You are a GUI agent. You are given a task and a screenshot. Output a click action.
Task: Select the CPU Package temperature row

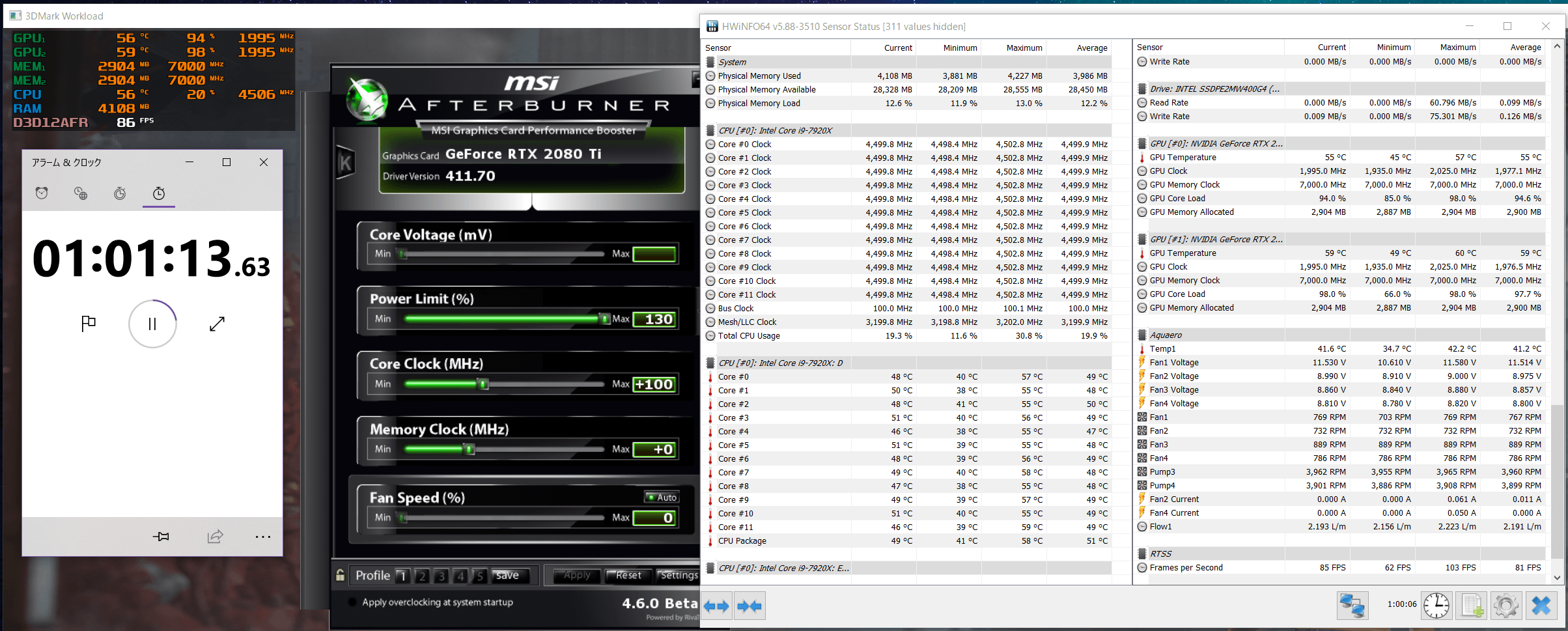tap(908, 540)
